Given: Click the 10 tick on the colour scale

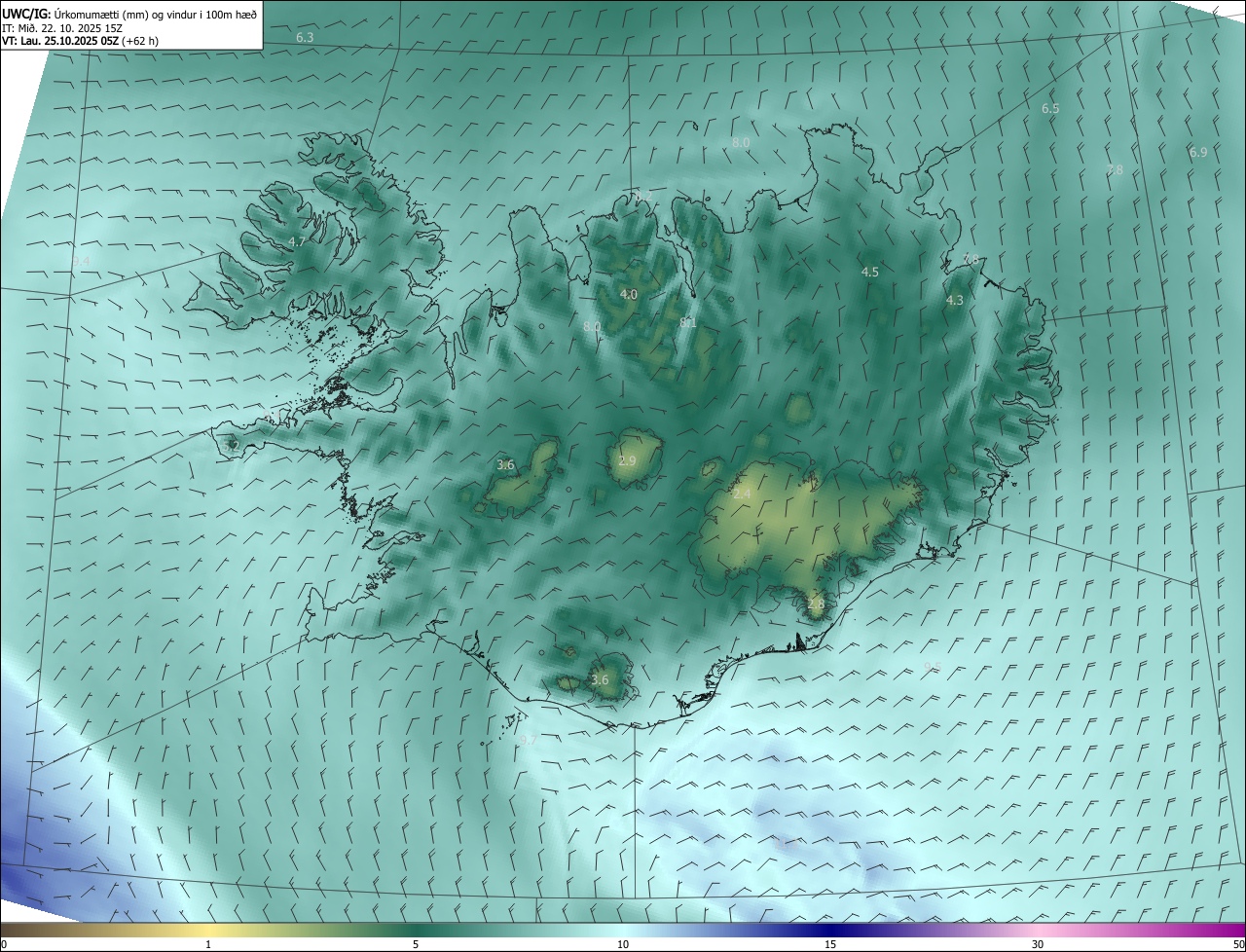Looking at the screenshot, I should pyautogui.click(x=623, y=944).
